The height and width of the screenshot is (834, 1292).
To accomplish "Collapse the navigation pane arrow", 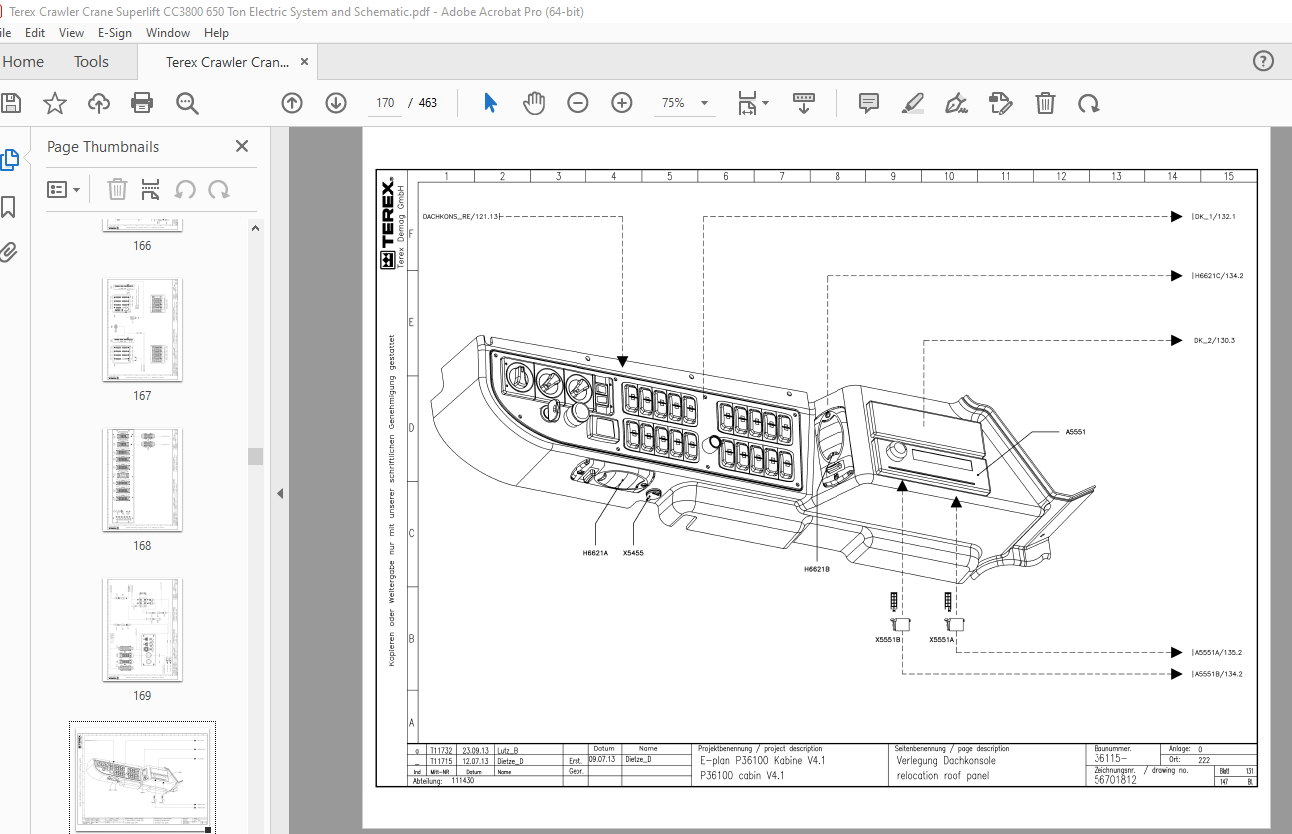I will (x=280, y=493).
